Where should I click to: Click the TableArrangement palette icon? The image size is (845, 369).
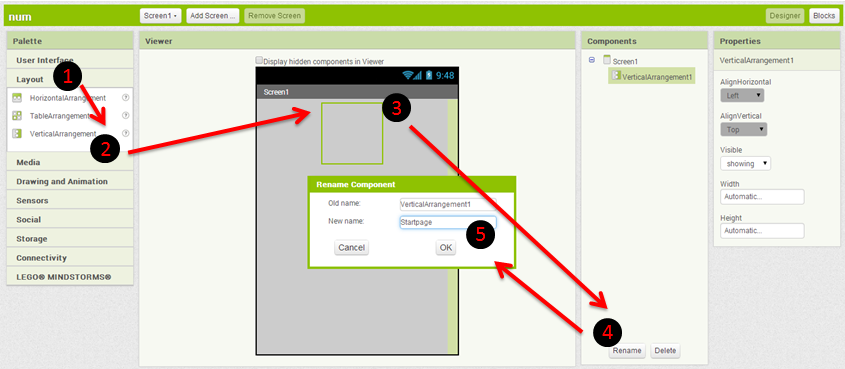(x=17, y=115)
